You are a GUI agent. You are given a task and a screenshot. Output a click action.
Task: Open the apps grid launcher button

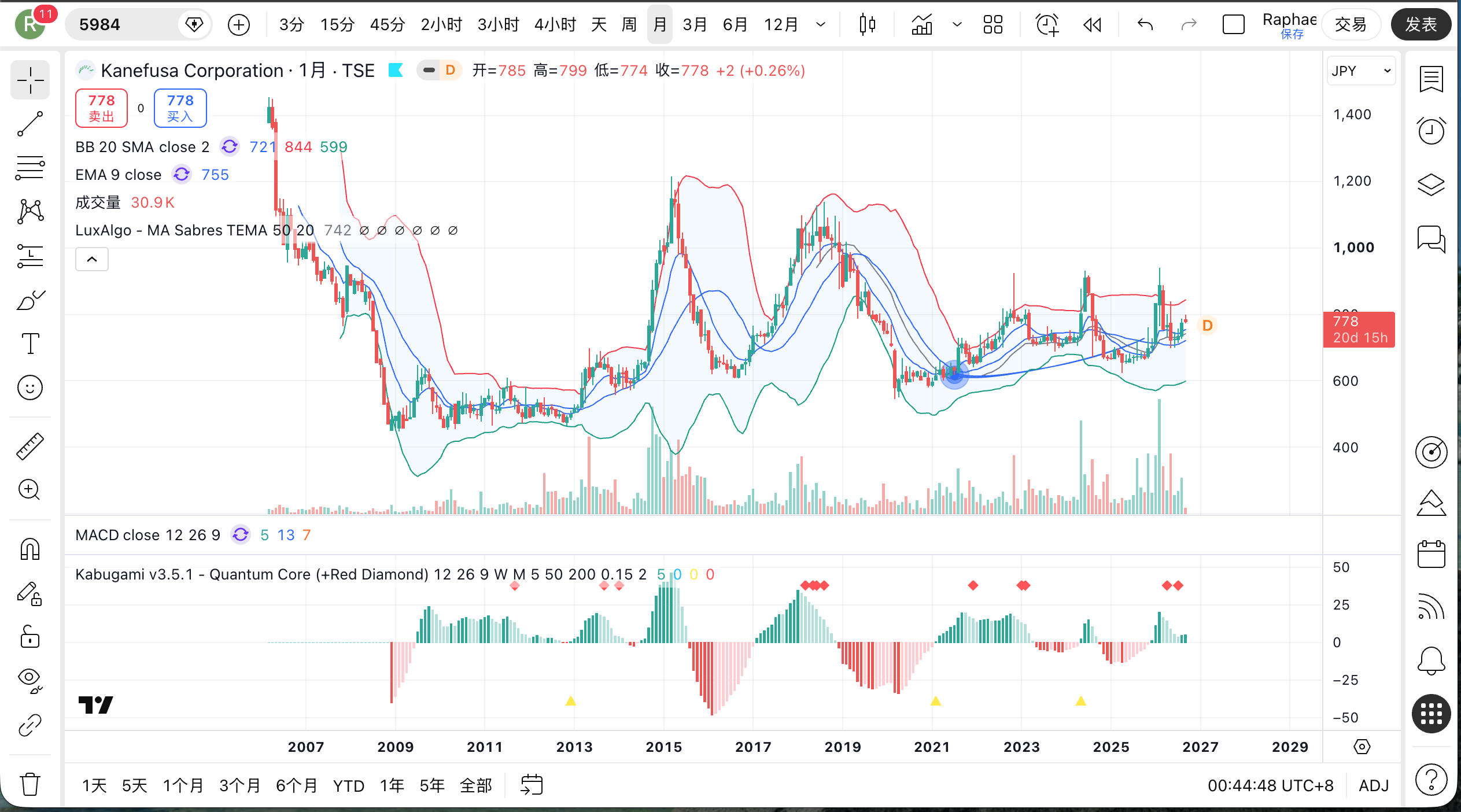coord(1431,714)
